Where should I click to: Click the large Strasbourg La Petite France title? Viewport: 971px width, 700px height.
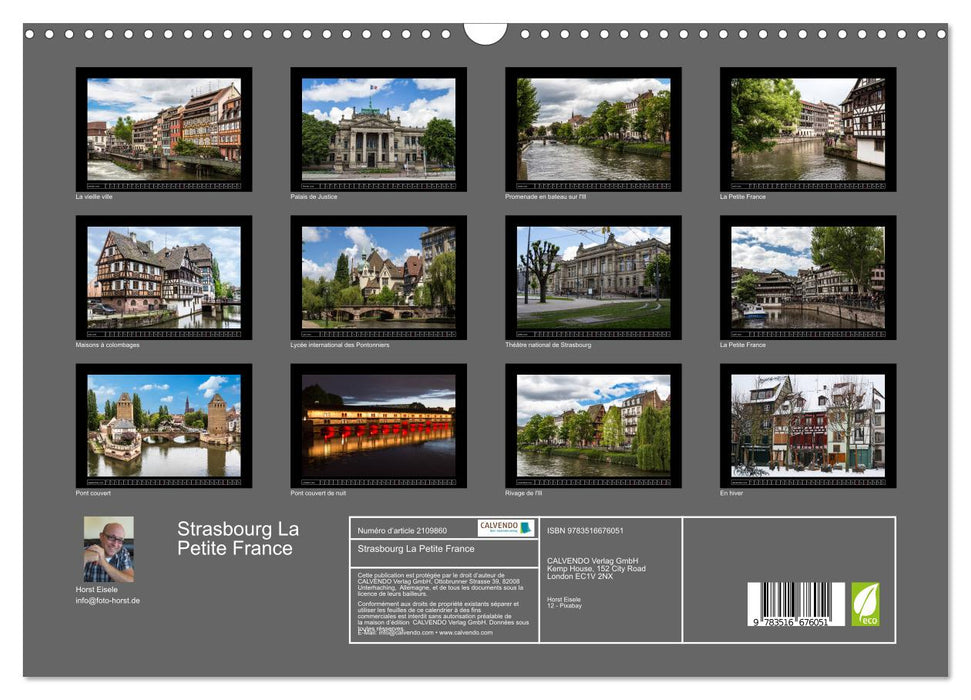coord(238,539)
